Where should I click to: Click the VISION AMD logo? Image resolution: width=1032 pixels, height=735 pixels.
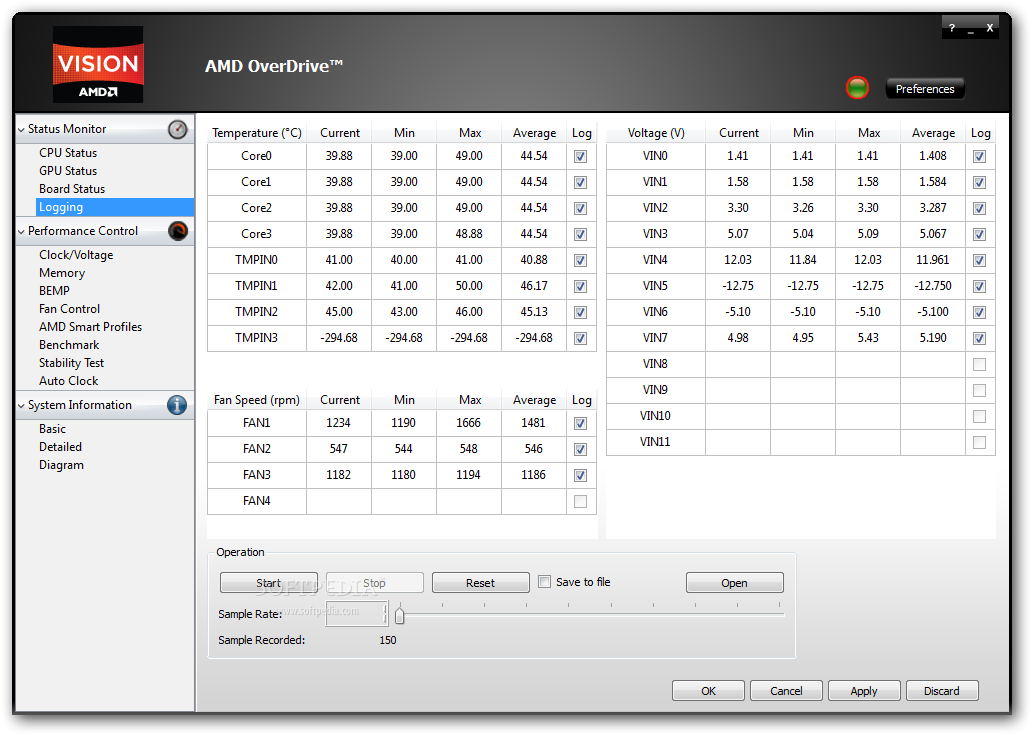98,64
